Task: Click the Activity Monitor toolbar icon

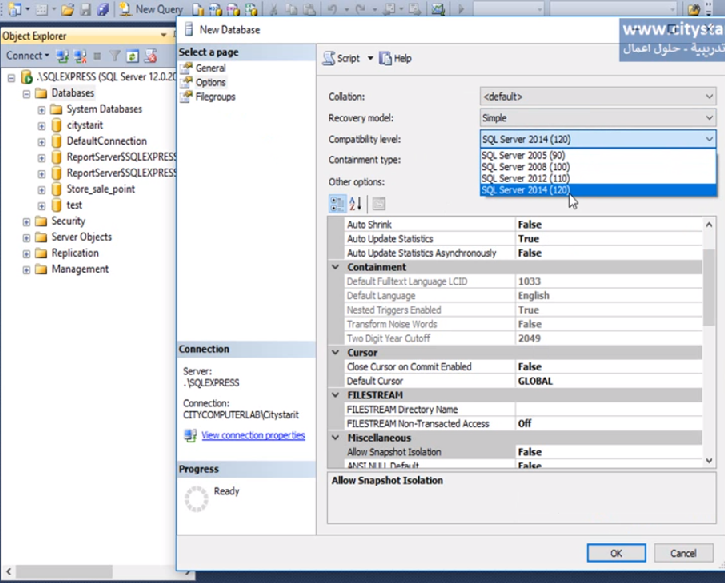Action: coord(438,9)
